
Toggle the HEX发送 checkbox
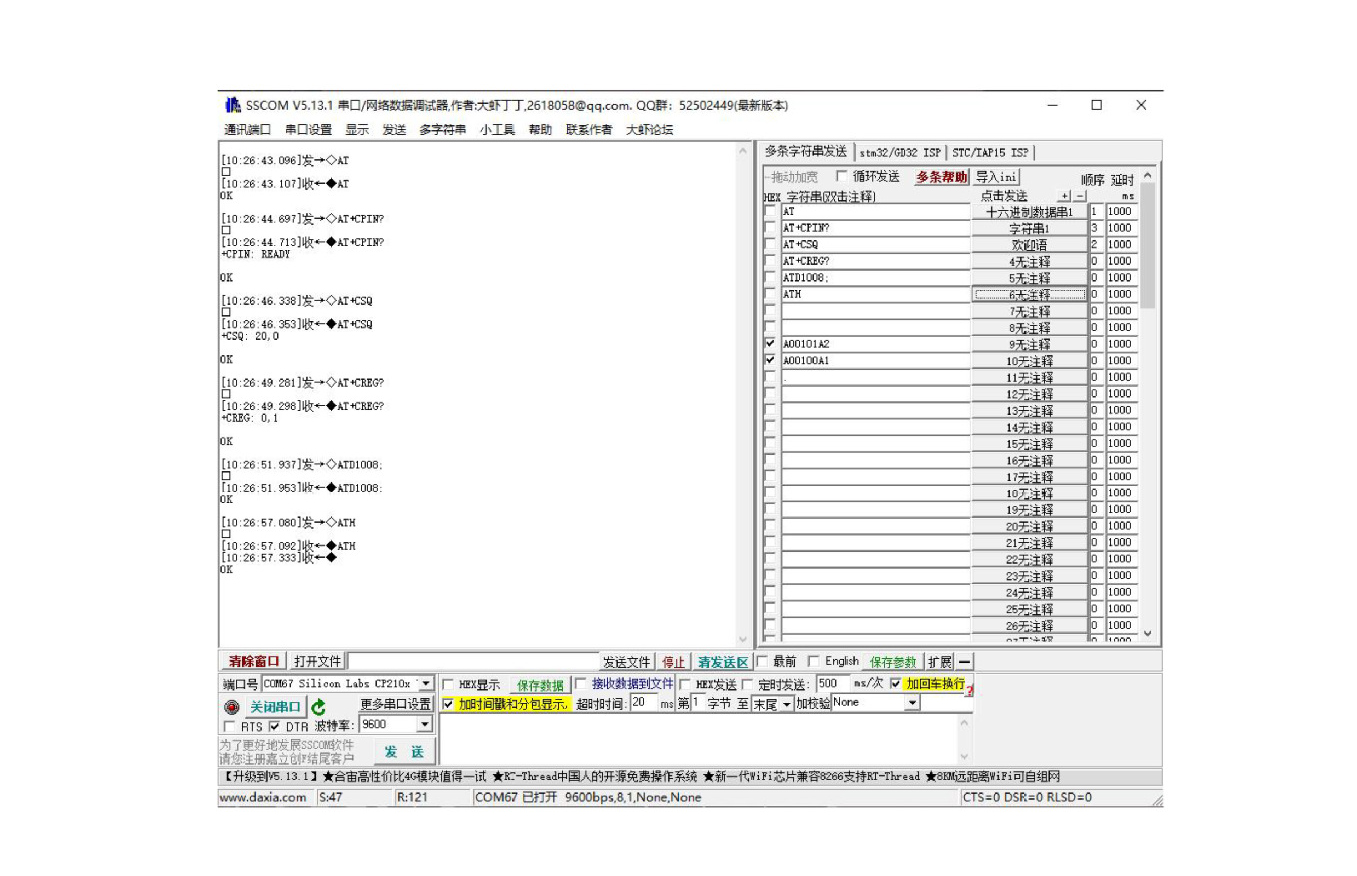[x=685, y=685]
